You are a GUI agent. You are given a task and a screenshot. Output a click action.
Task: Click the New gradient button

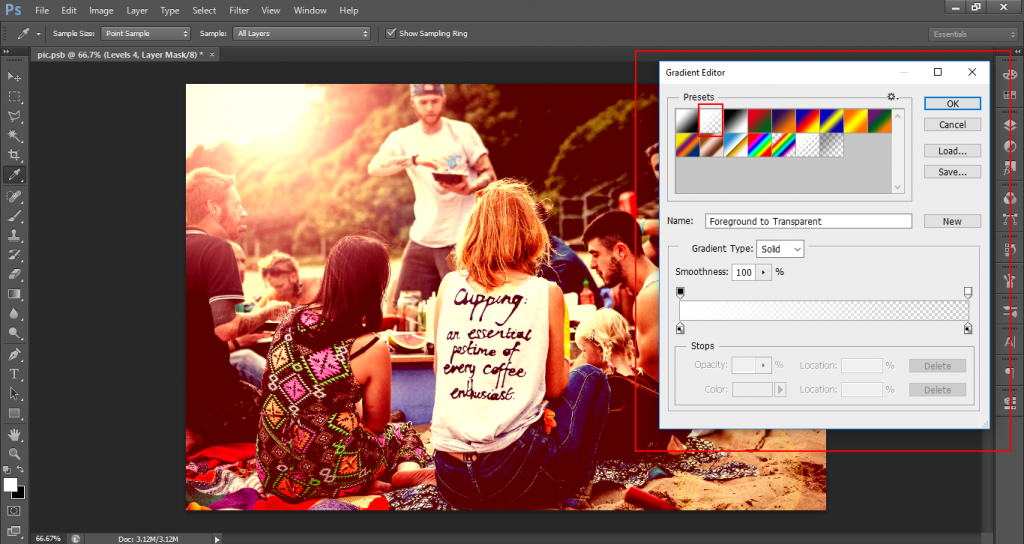pos(952,221)
